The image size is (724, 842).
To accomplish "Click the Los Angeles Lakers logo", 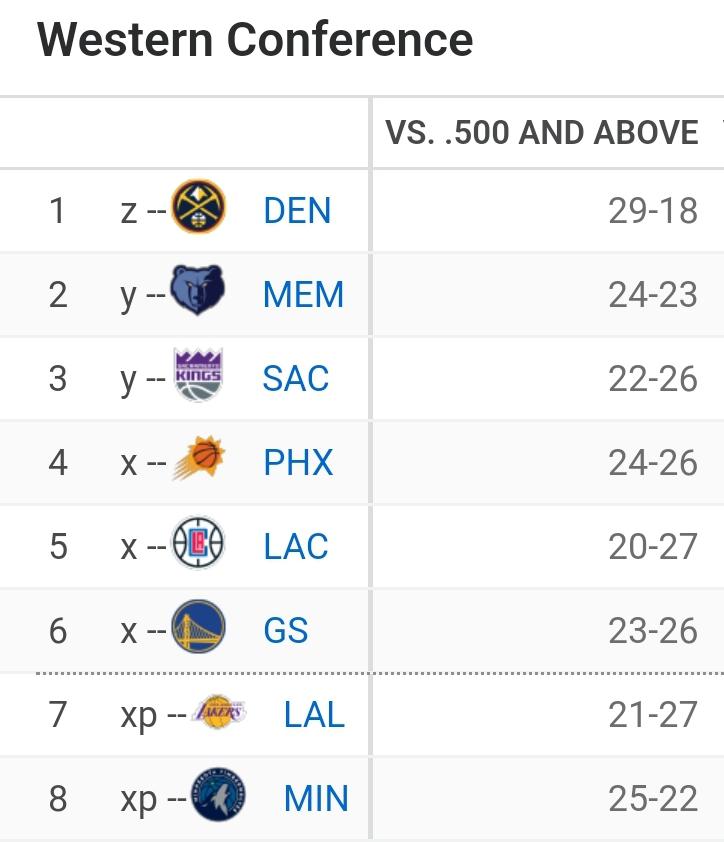I will click(x=218, y=713).
